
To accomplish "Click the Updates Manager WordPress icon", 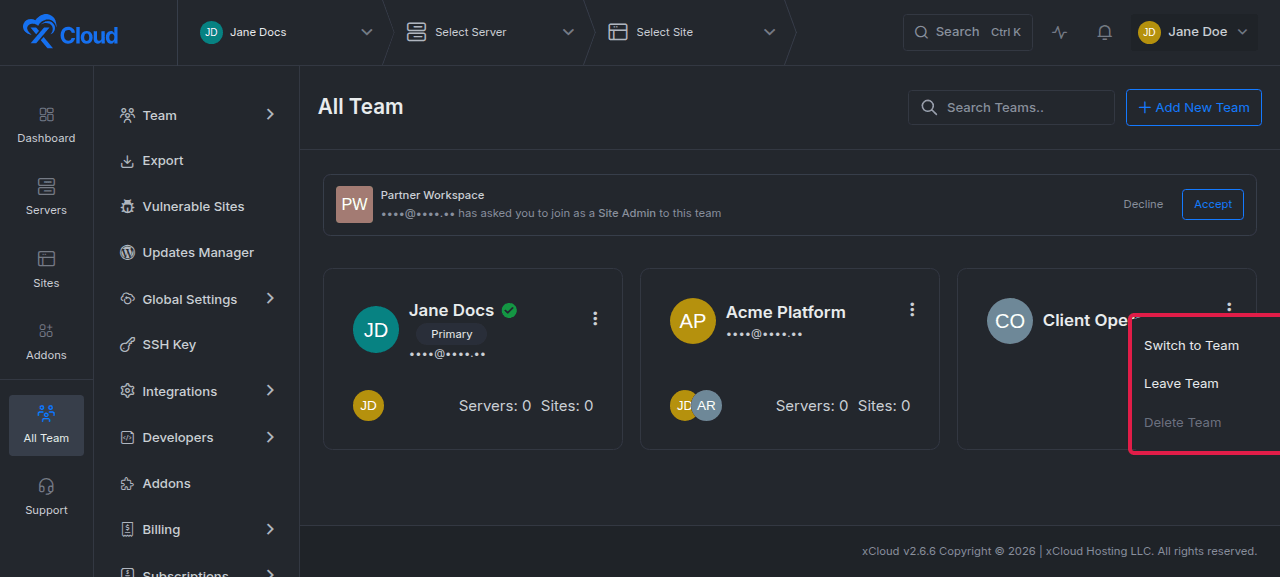I will 127,253.
